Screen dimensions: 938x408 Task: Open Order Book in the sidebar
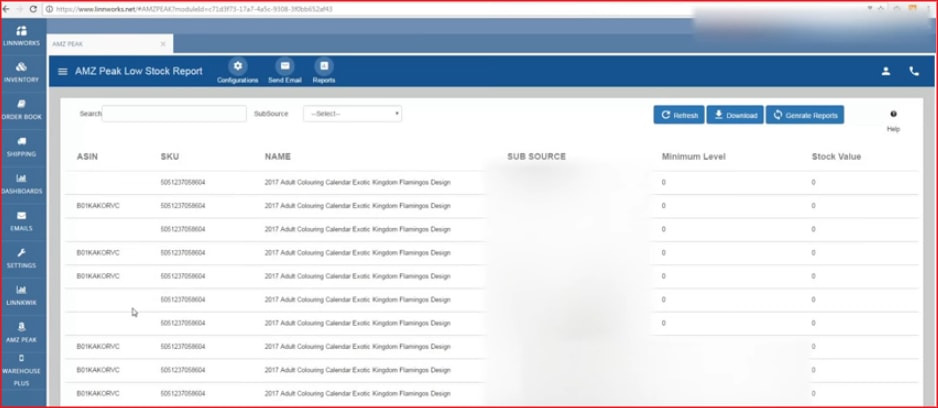tap(22, 109)
